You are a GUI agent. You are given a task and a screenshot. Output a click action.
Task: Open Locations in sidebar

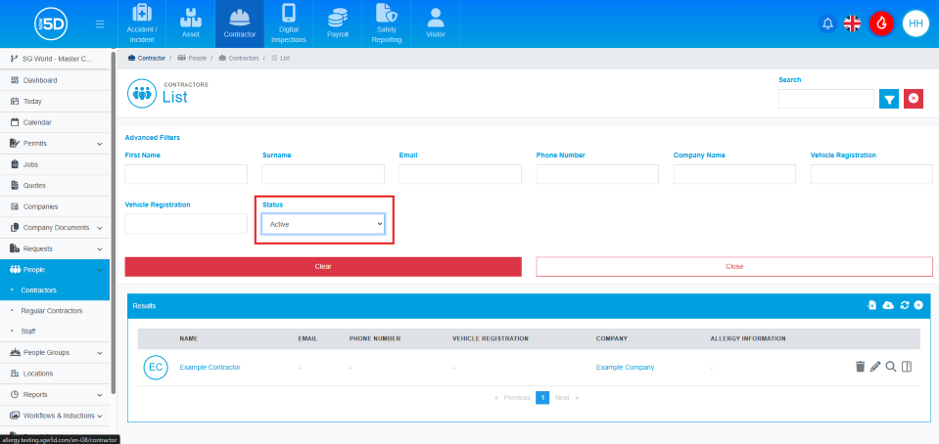(x=55, y=373)
